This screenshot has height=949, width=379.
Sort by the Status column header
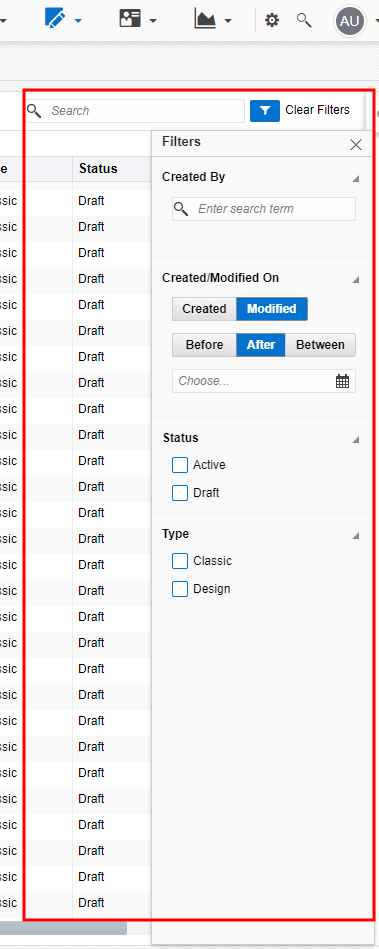tap(98, 168)
